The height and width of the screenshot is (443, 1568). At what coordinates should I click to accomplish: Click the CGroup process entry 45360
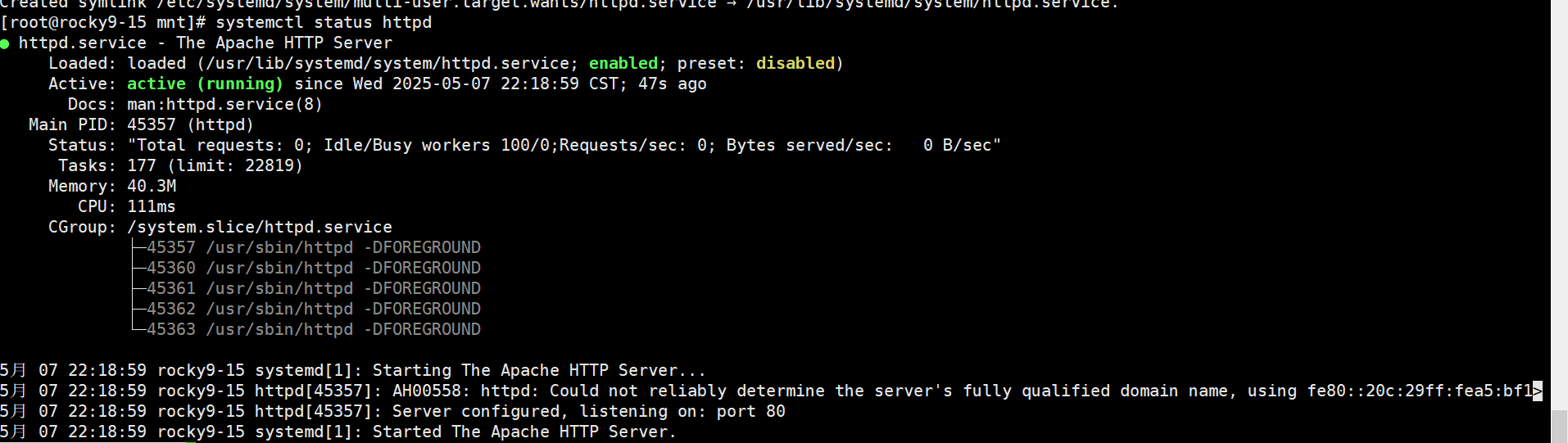coord(313,268)
